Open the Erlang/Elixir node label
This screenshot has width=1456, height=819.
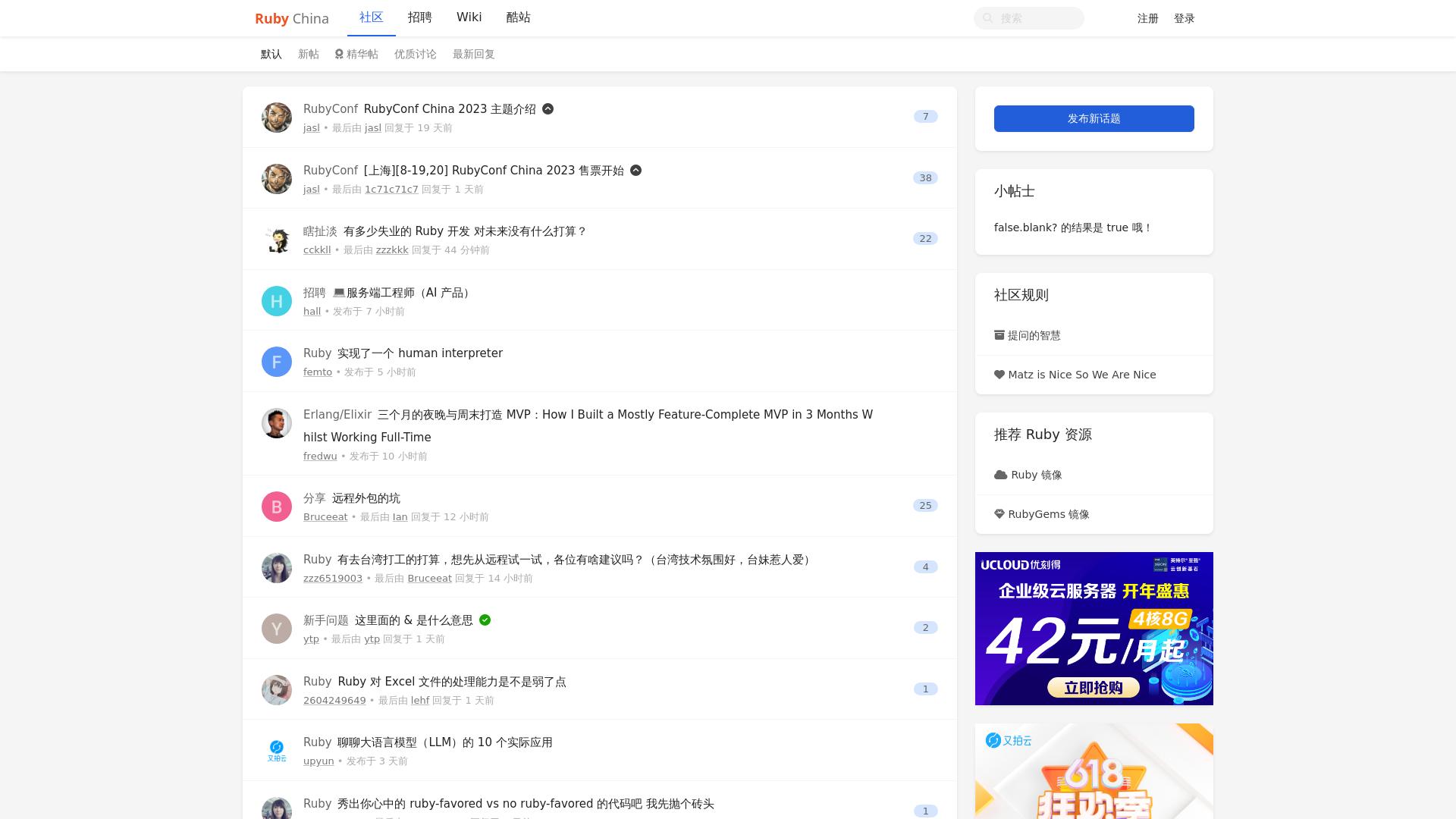tap(337, 415)
